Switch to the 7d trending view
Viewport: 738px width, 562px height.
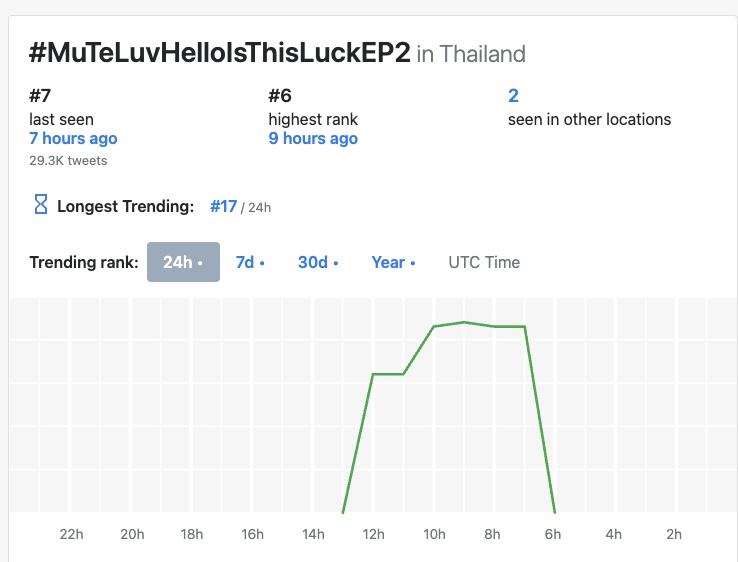tap(250, 262)
